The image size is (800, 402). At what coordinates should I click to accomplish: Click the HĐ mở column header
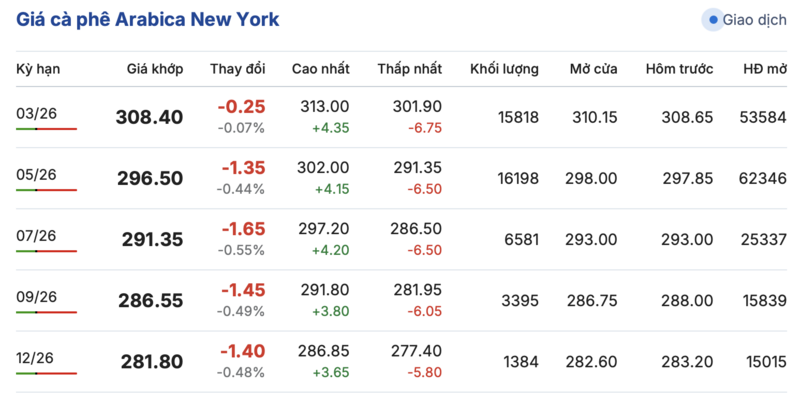[763, 69]
